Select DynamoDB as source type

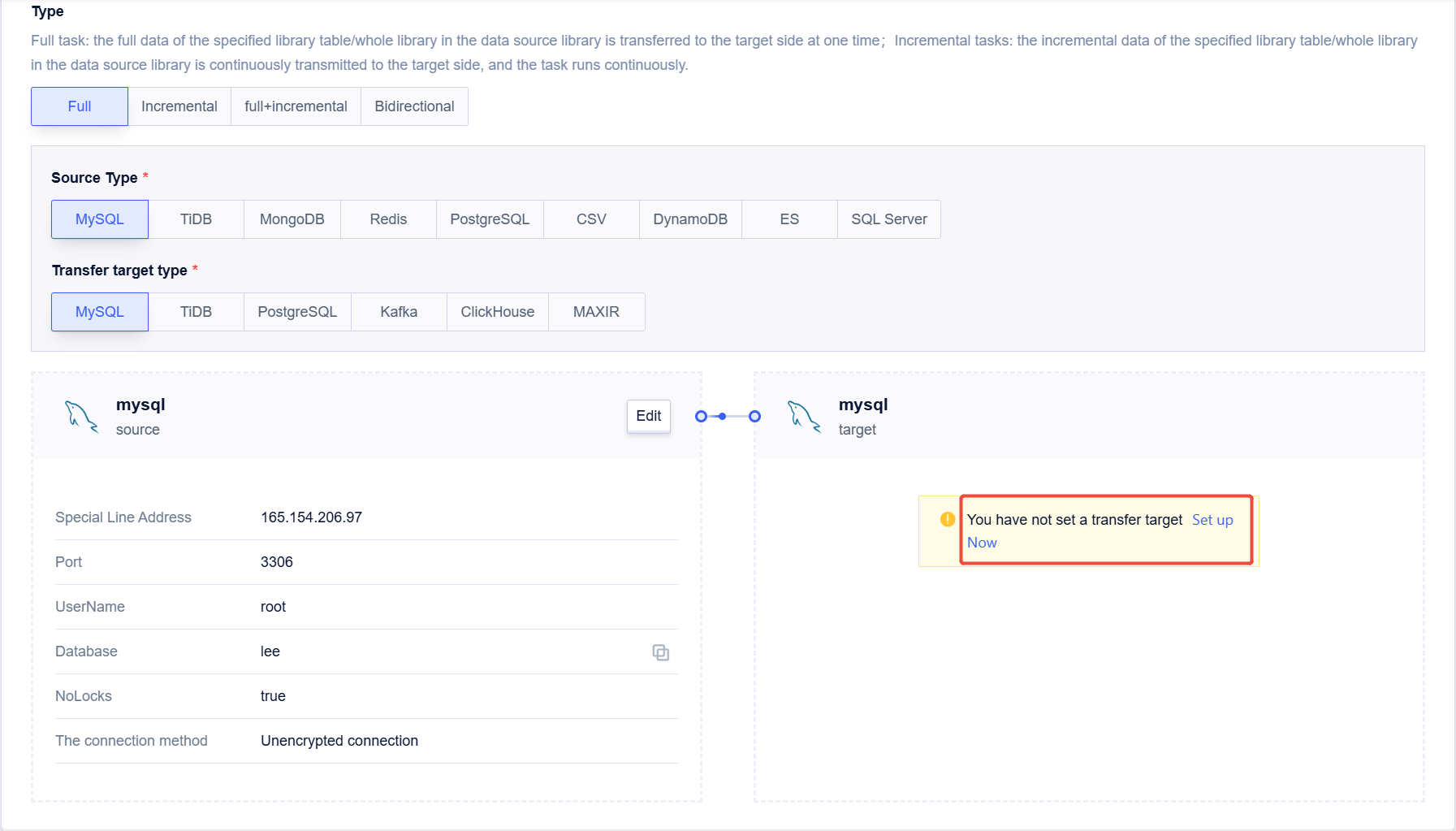pos(690,219)
